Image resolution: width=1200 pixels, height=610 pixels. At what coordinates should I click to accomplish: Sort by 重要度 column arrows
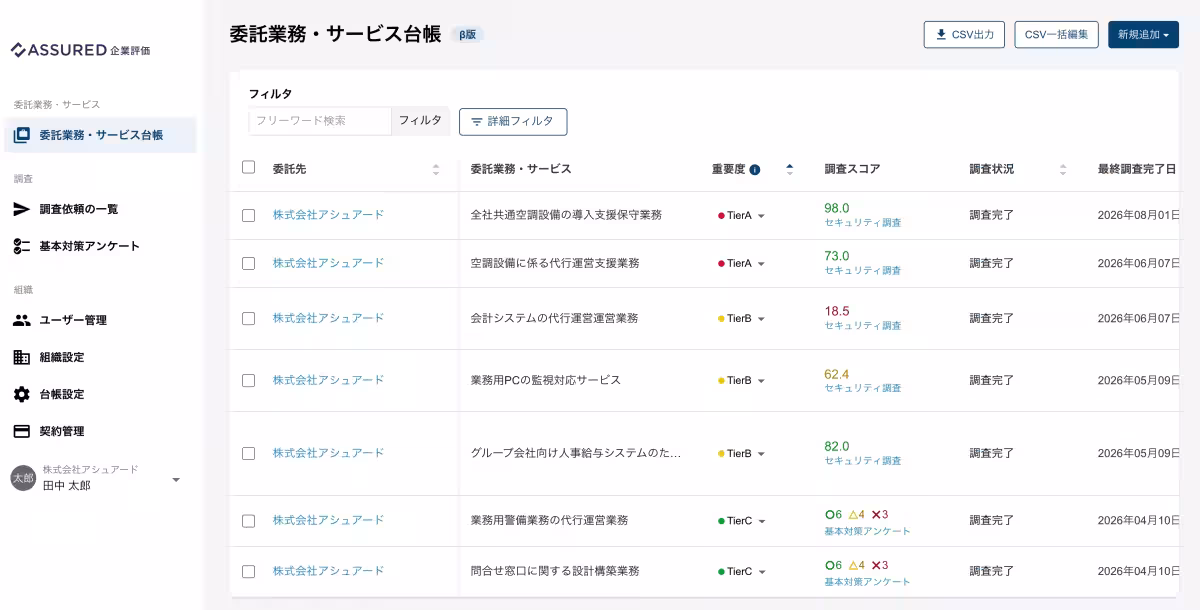coord(790,170)
